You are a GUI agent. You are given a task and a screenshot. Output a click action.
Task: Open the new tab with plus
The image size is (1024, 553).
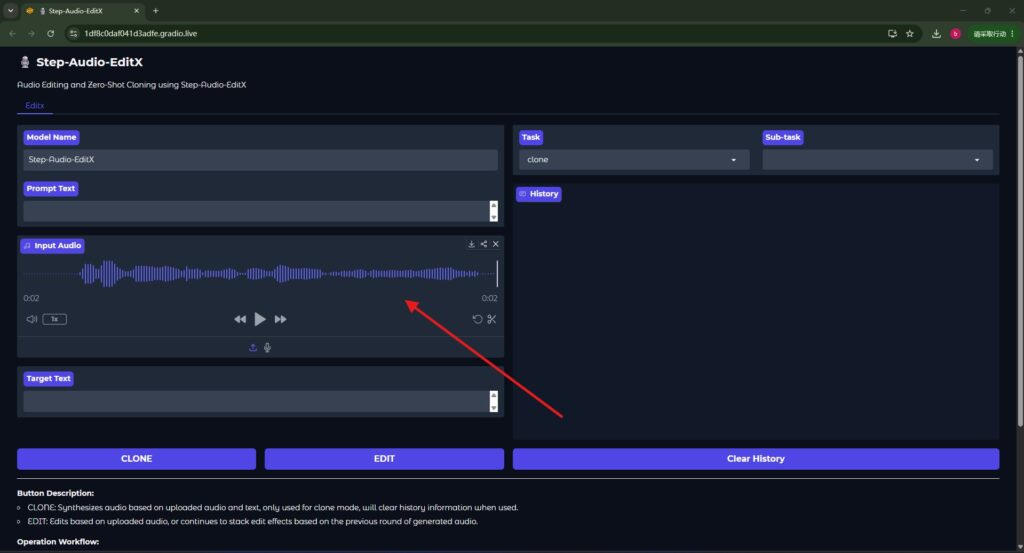[x=155, y=10]
